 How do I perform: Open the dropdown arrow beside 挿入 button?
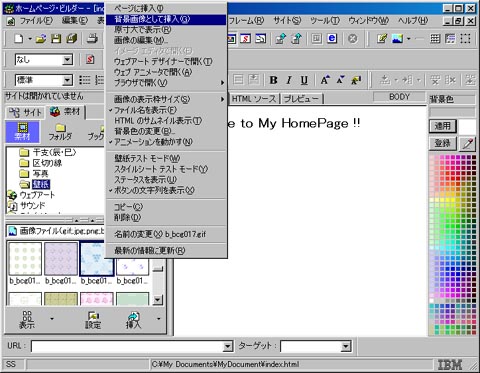pyautogui.click(x=159, y=319)
